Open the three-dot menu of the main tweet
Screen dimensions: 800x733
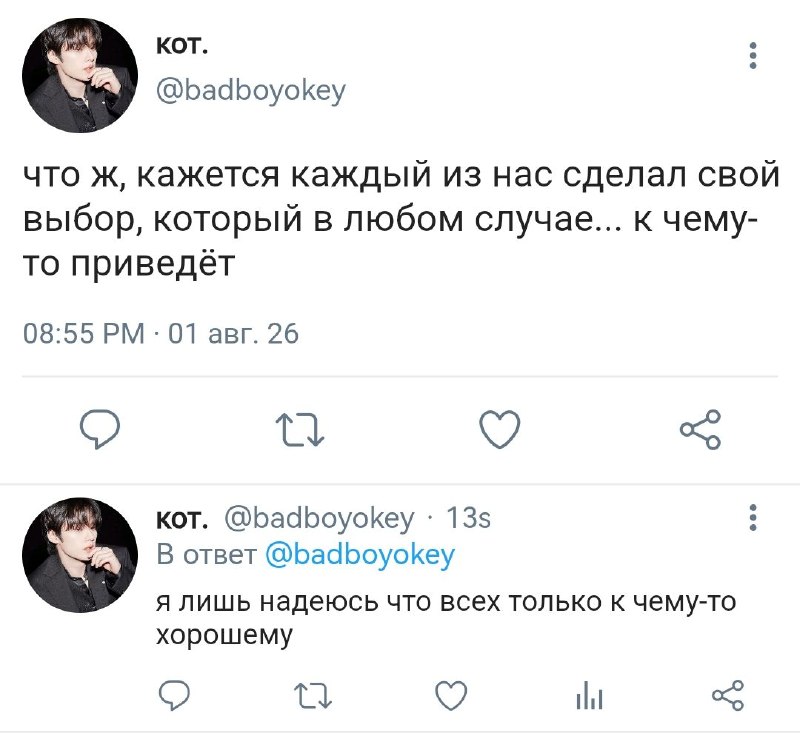pos(753,55)
